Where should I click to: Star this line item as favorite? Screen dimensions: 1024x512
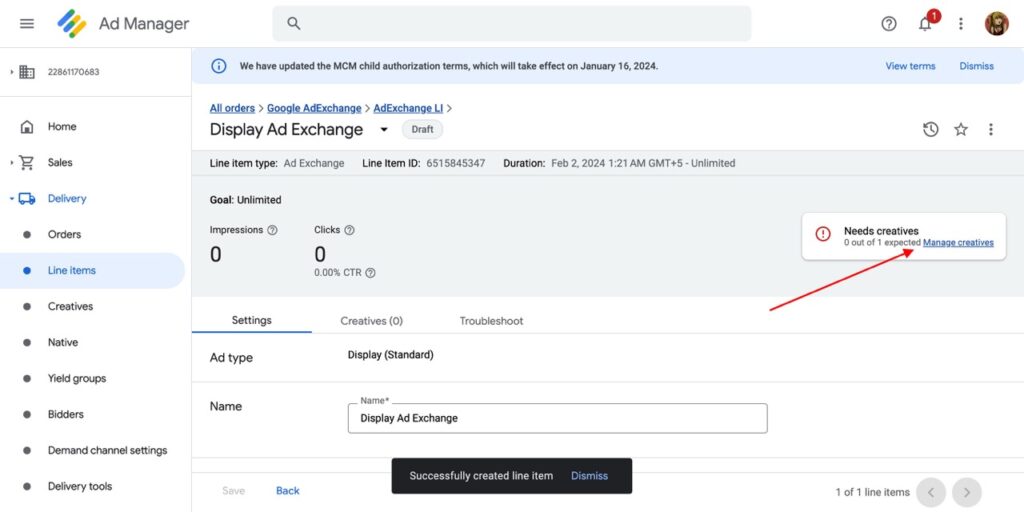pyautogui.click(x=961, y=129)
